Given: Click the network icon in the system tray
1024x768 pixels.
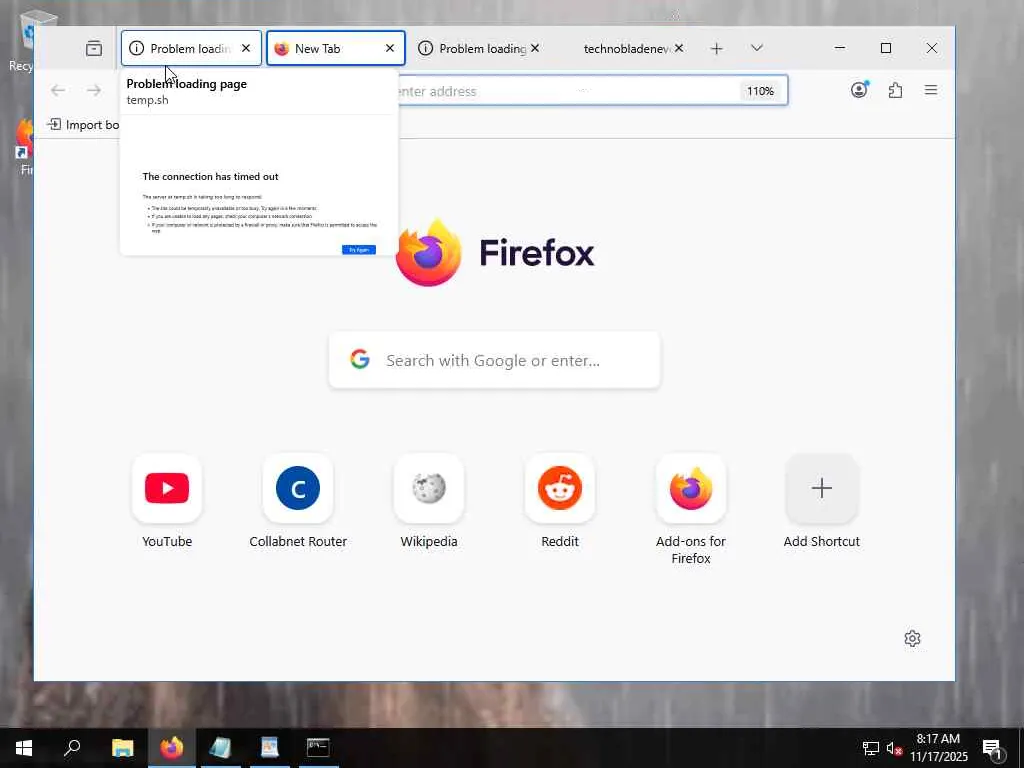Looking at the screenshot, I should click(x=871, y=748).
